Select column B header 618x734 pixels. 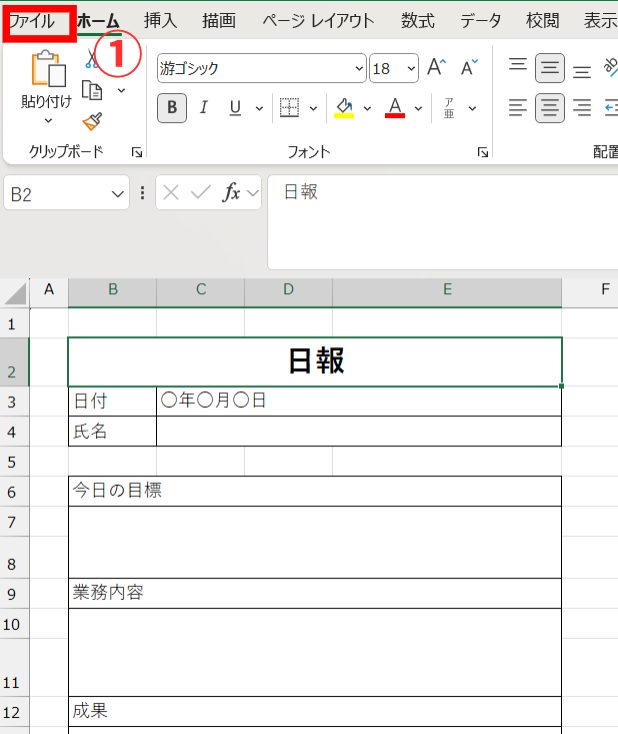click(x=112, y=293)
